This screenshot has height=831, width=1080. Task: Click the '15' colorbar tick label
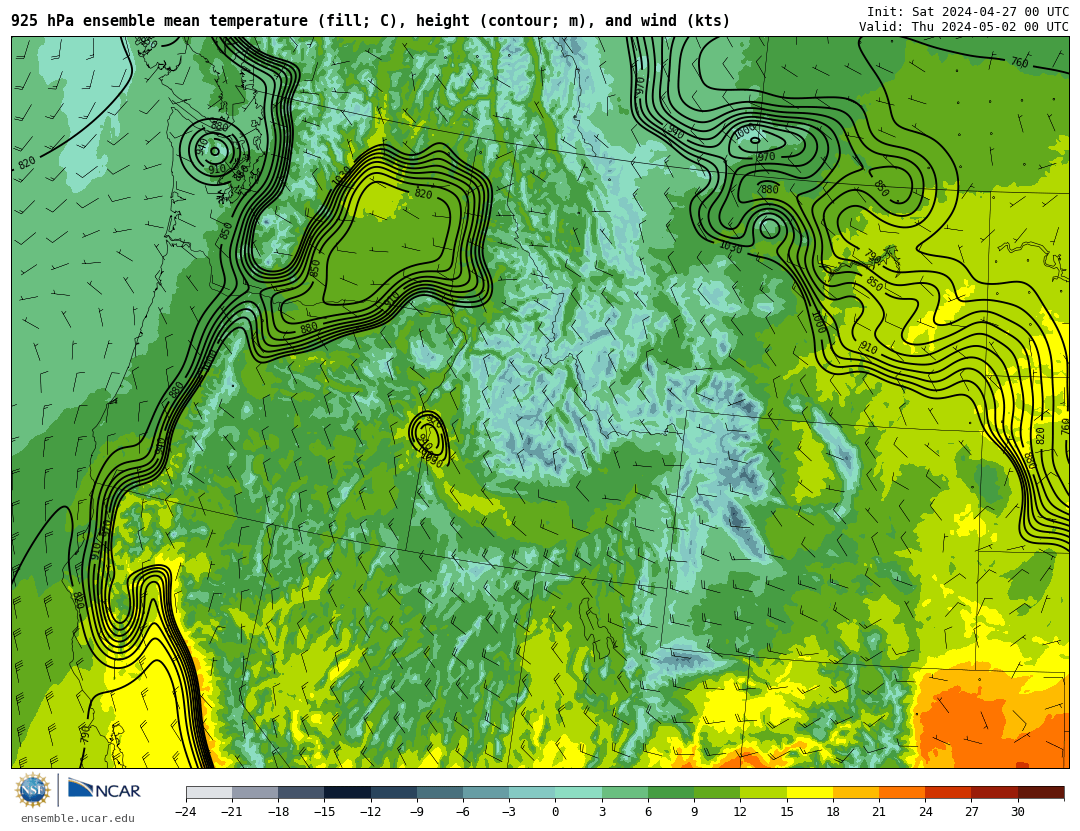(x=787, y=812)
